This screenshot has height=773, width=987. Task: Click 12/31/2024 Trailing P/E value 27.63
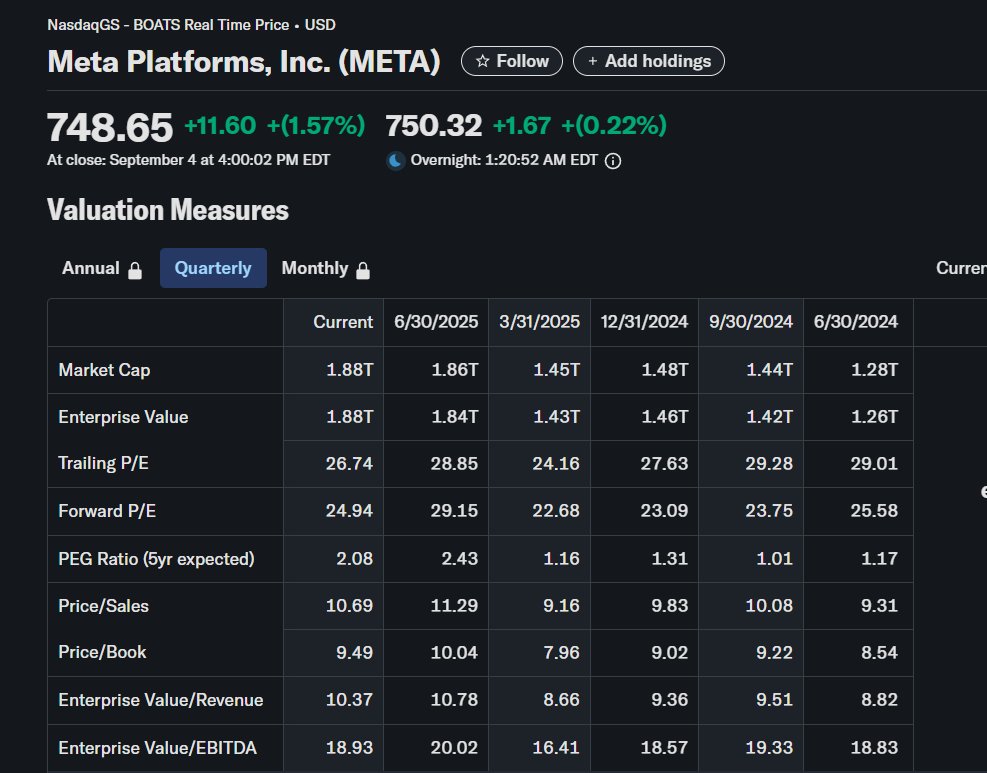click(x=664, y=464)
